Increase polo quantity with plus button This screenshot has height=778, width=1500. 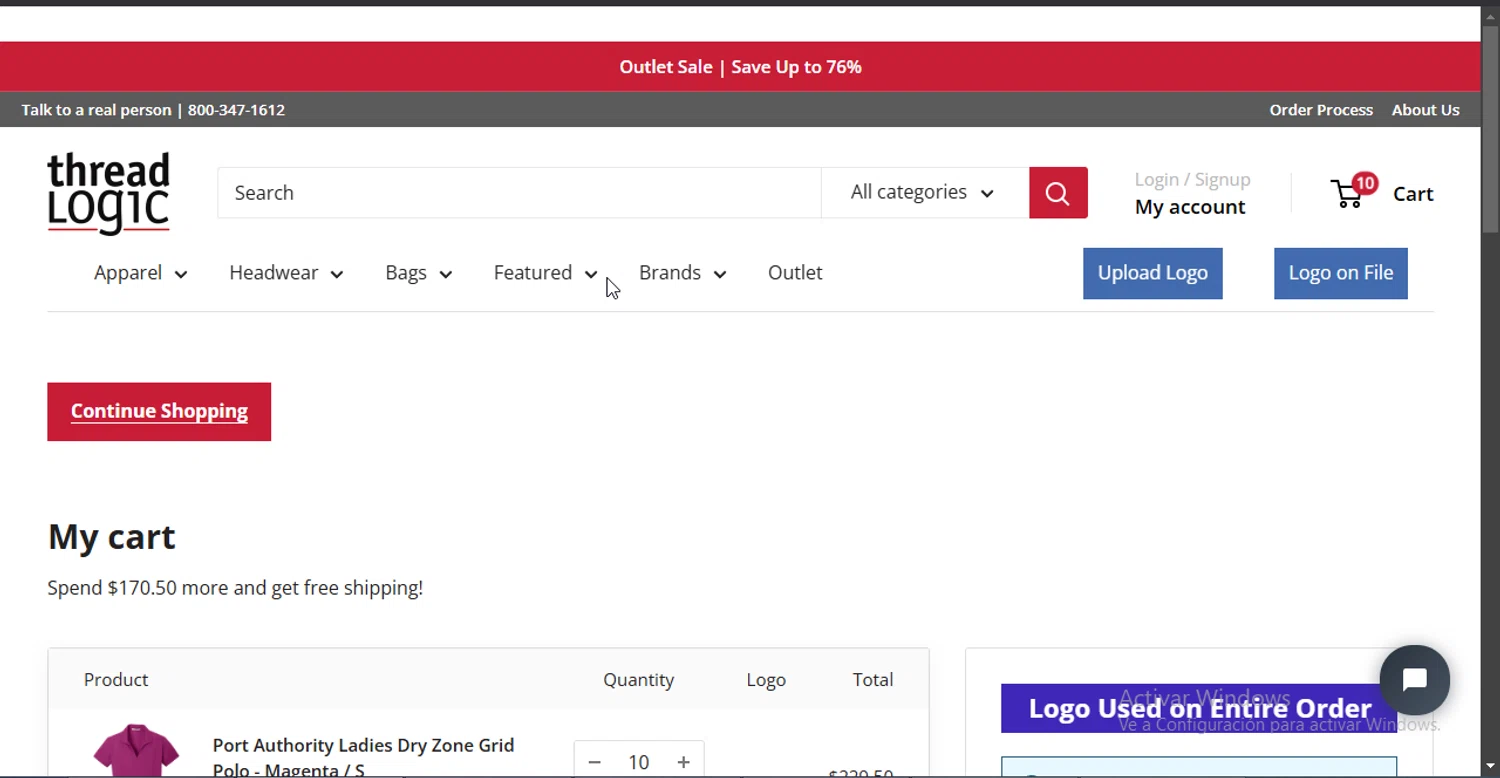(x=683, y=762)
